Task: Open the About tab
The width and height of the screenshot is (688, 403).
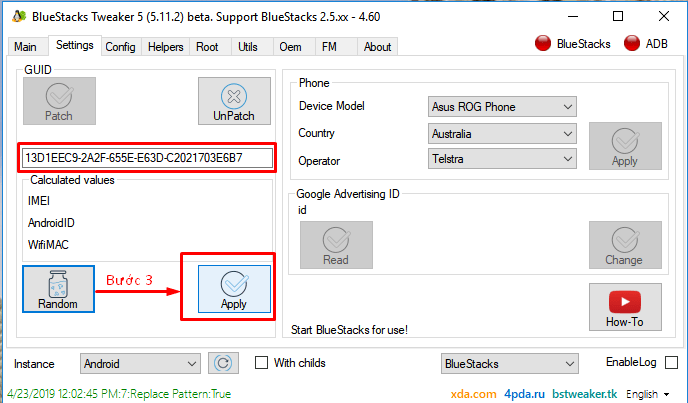Action: 377,47
